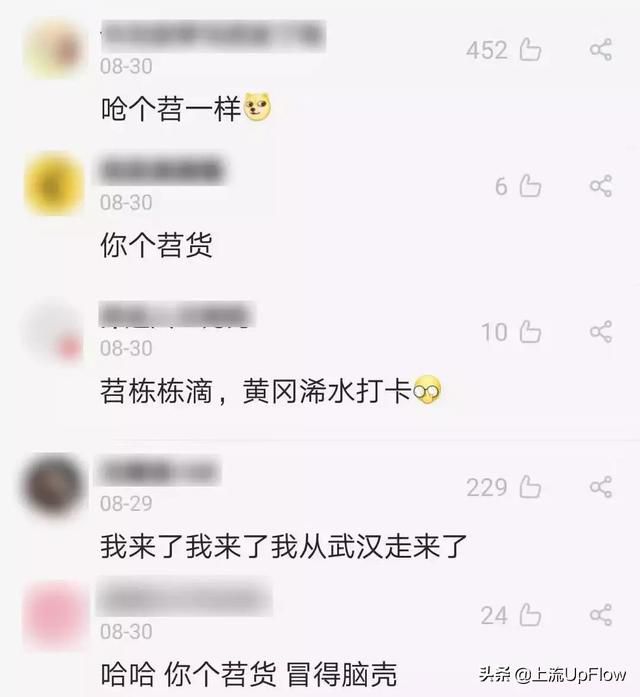Tap the comment '我来了我来了我从武汉走来了'
640x697 pixels.
(284, 546)
